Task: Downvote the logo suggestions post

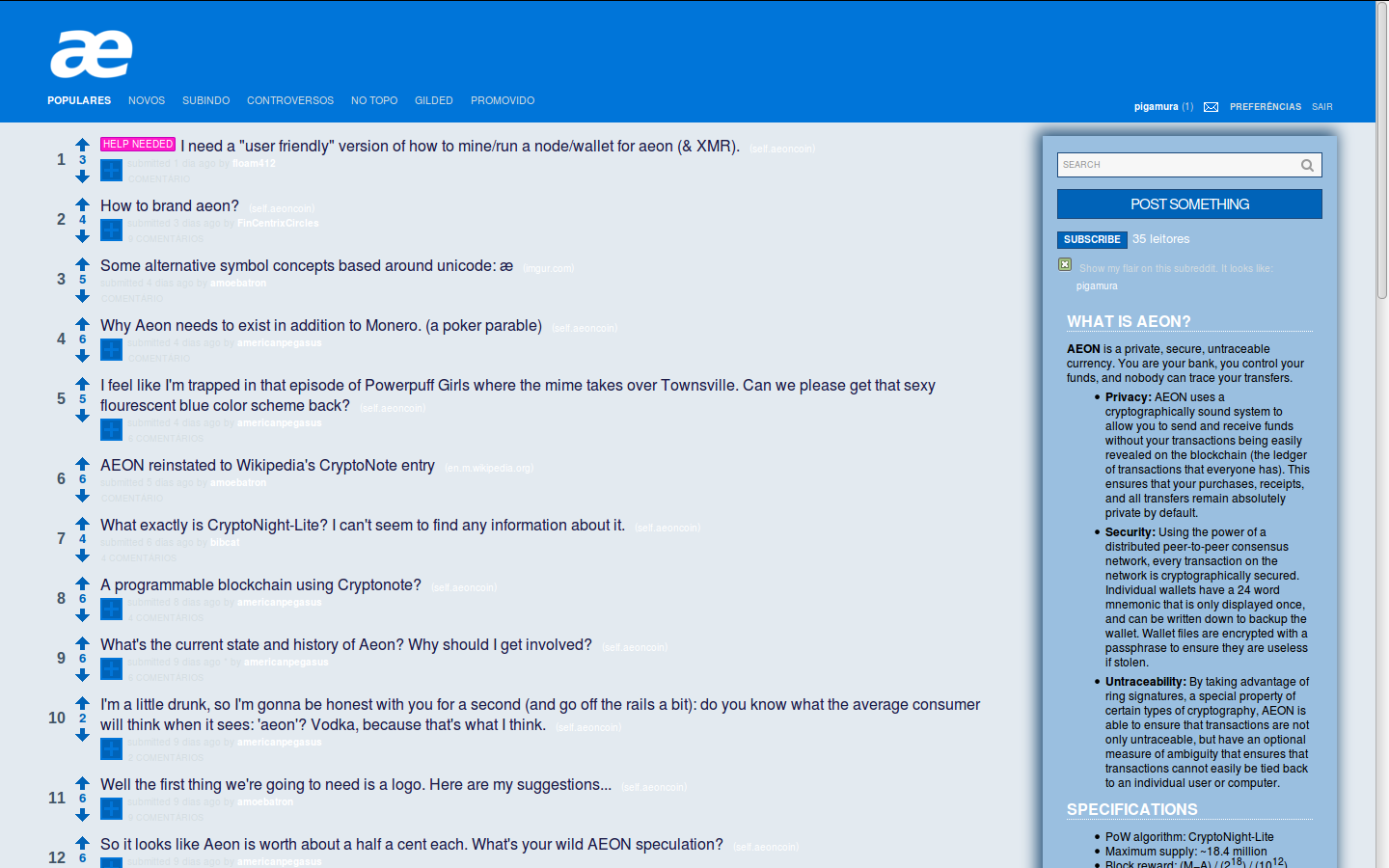Action: pyautogui.click(x=83, y=814)
